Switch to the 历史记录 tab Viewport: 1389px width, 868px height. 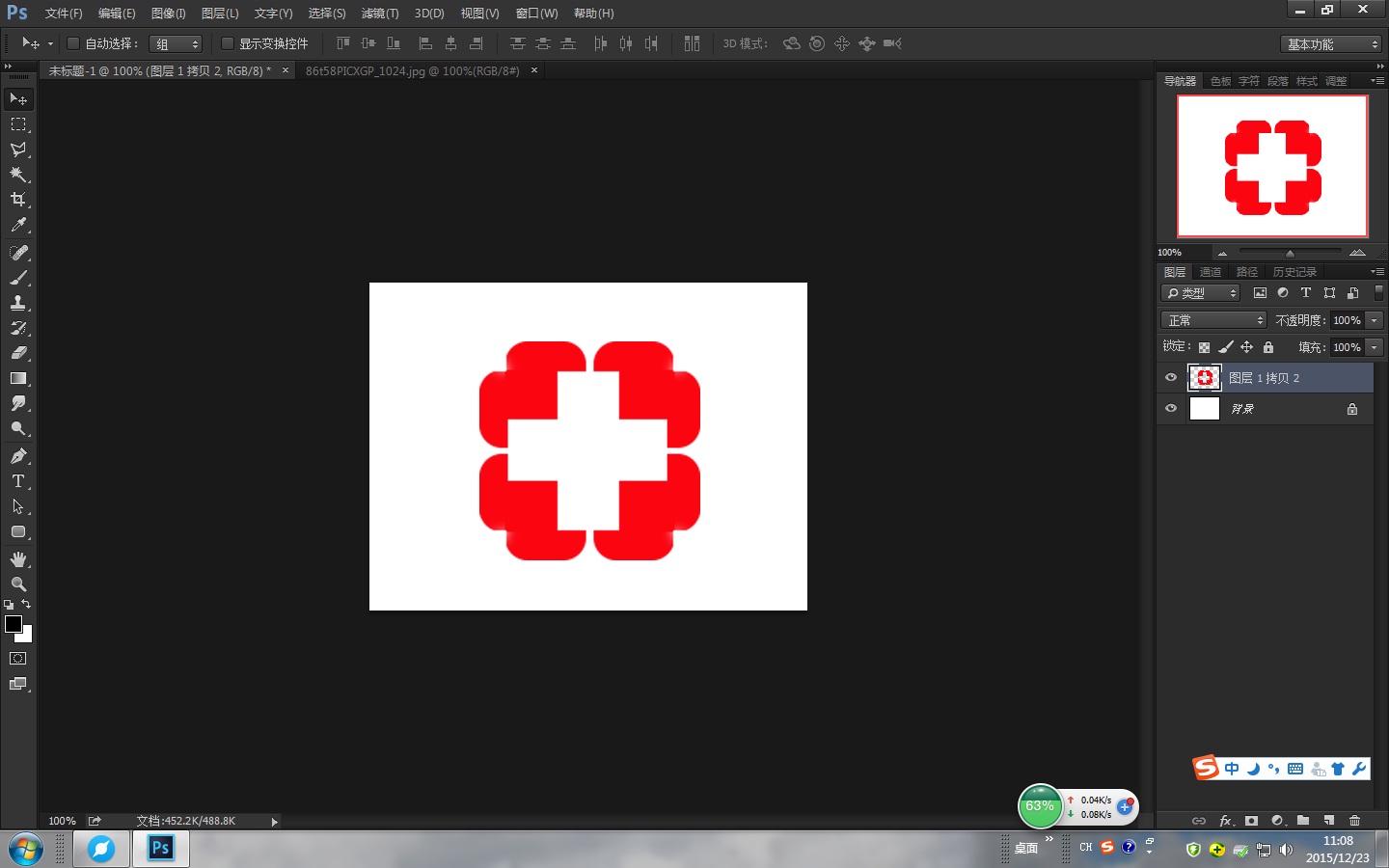click(x=1294, y=272)
